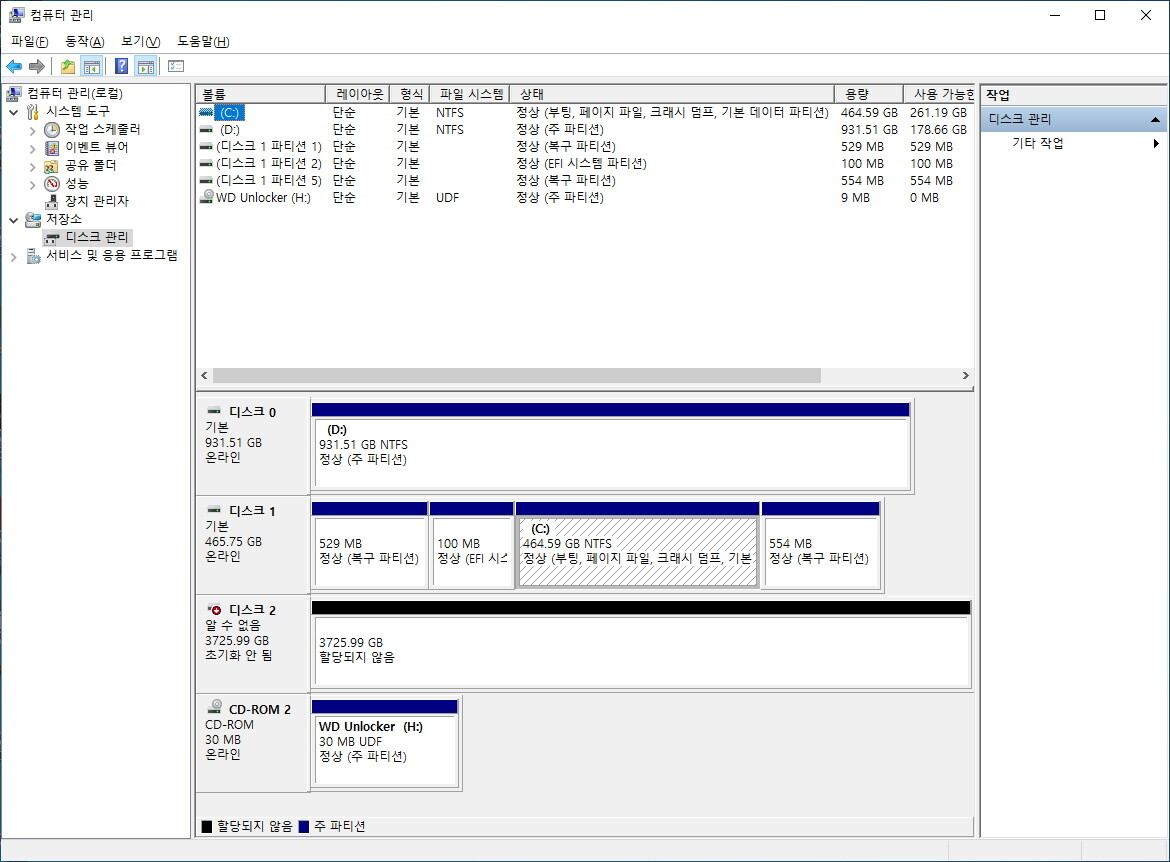
Task: Expand the 작업 스케줄러 node arrow
Action: (32, 130)
